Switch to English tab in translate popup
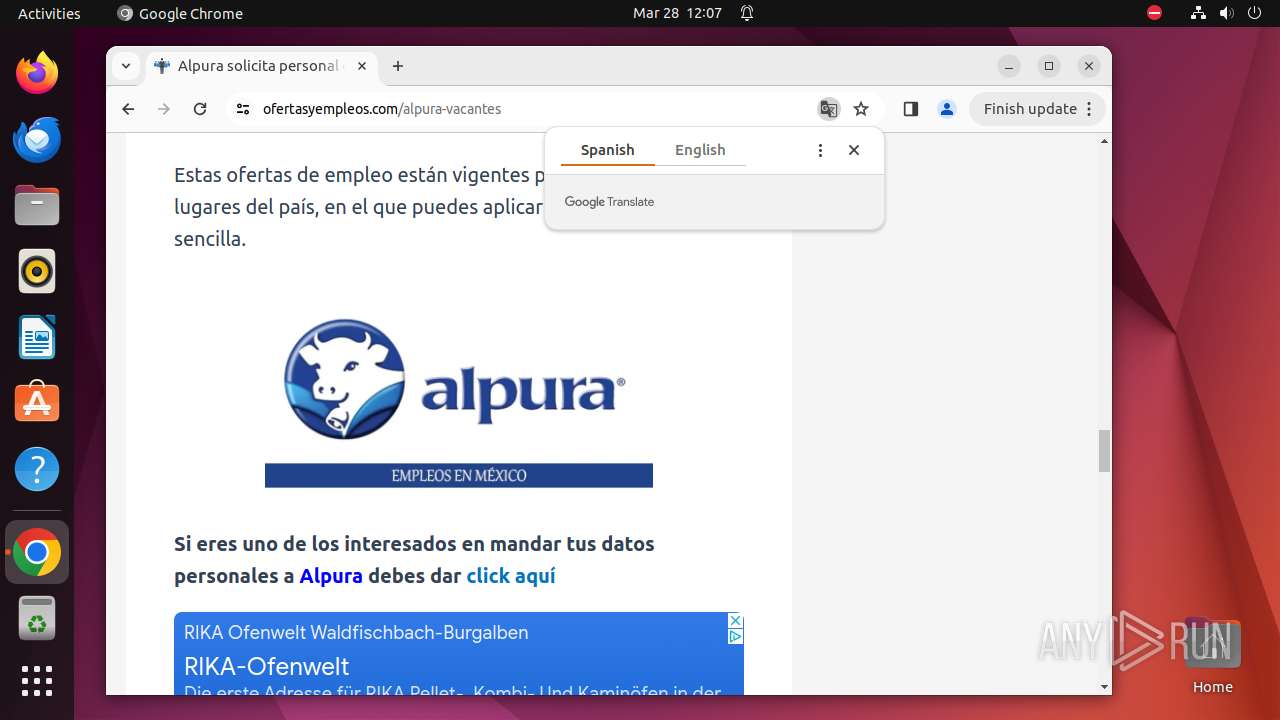The width and height of the screenshot is (1280, 720). (x=700, y=150)
